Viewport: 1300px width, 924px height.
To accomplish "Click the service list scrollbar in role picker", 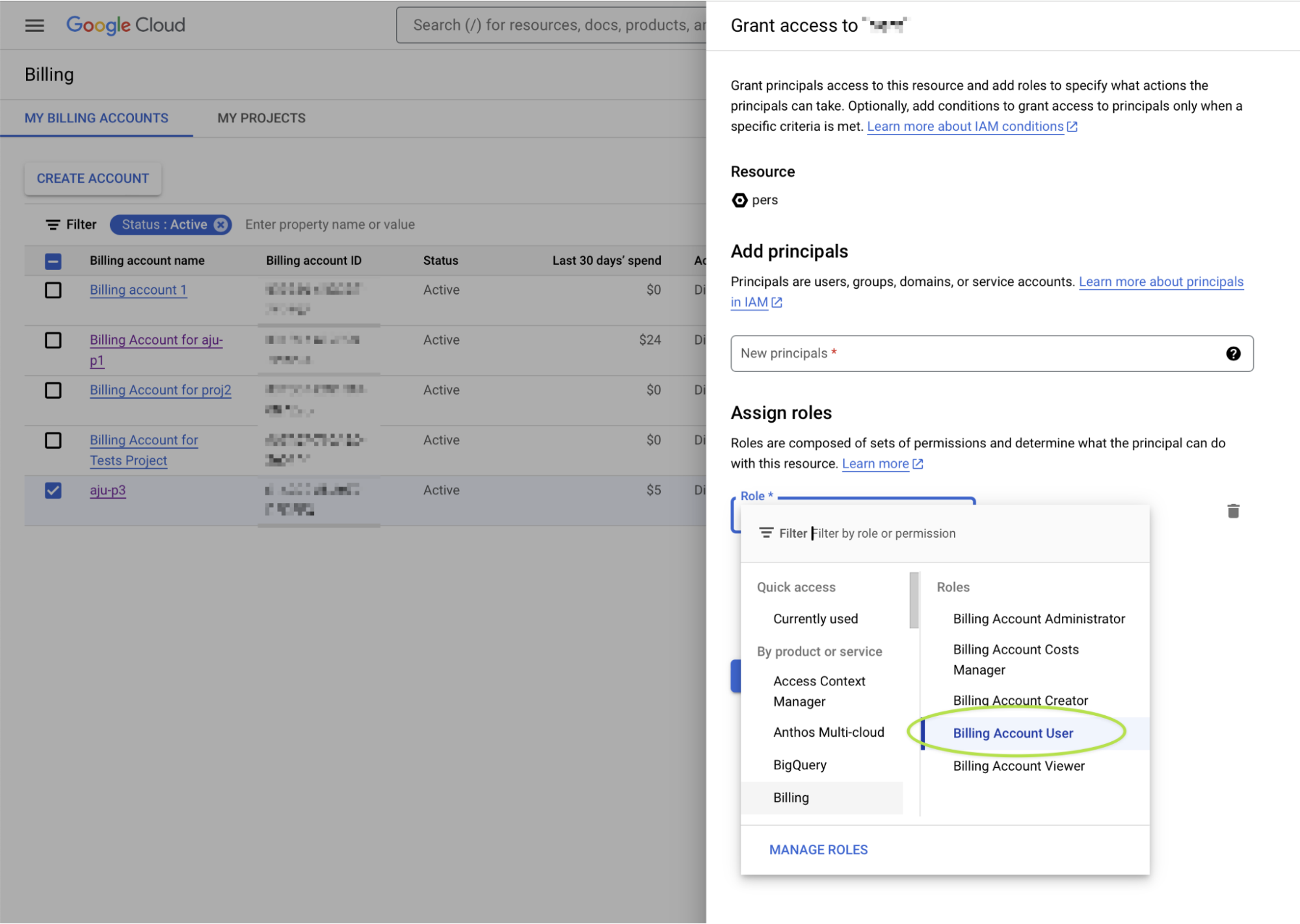I will [x=914, y=600].
